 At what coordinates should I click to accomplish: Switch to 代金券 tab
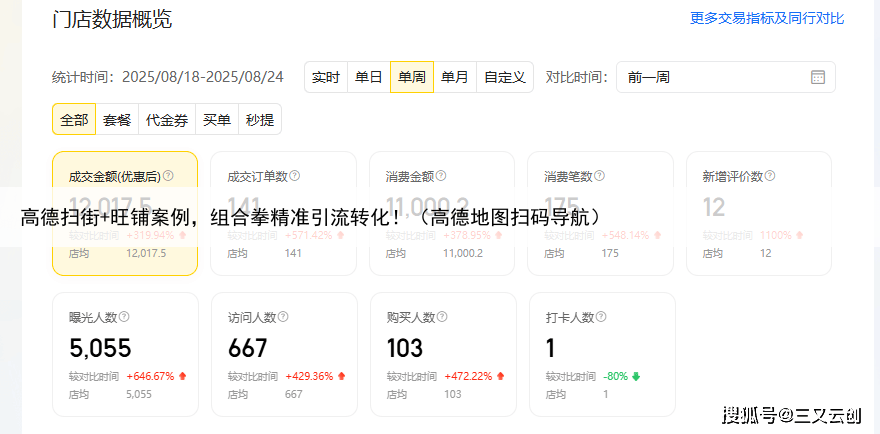pyautogui.click(x=167, y=120)
